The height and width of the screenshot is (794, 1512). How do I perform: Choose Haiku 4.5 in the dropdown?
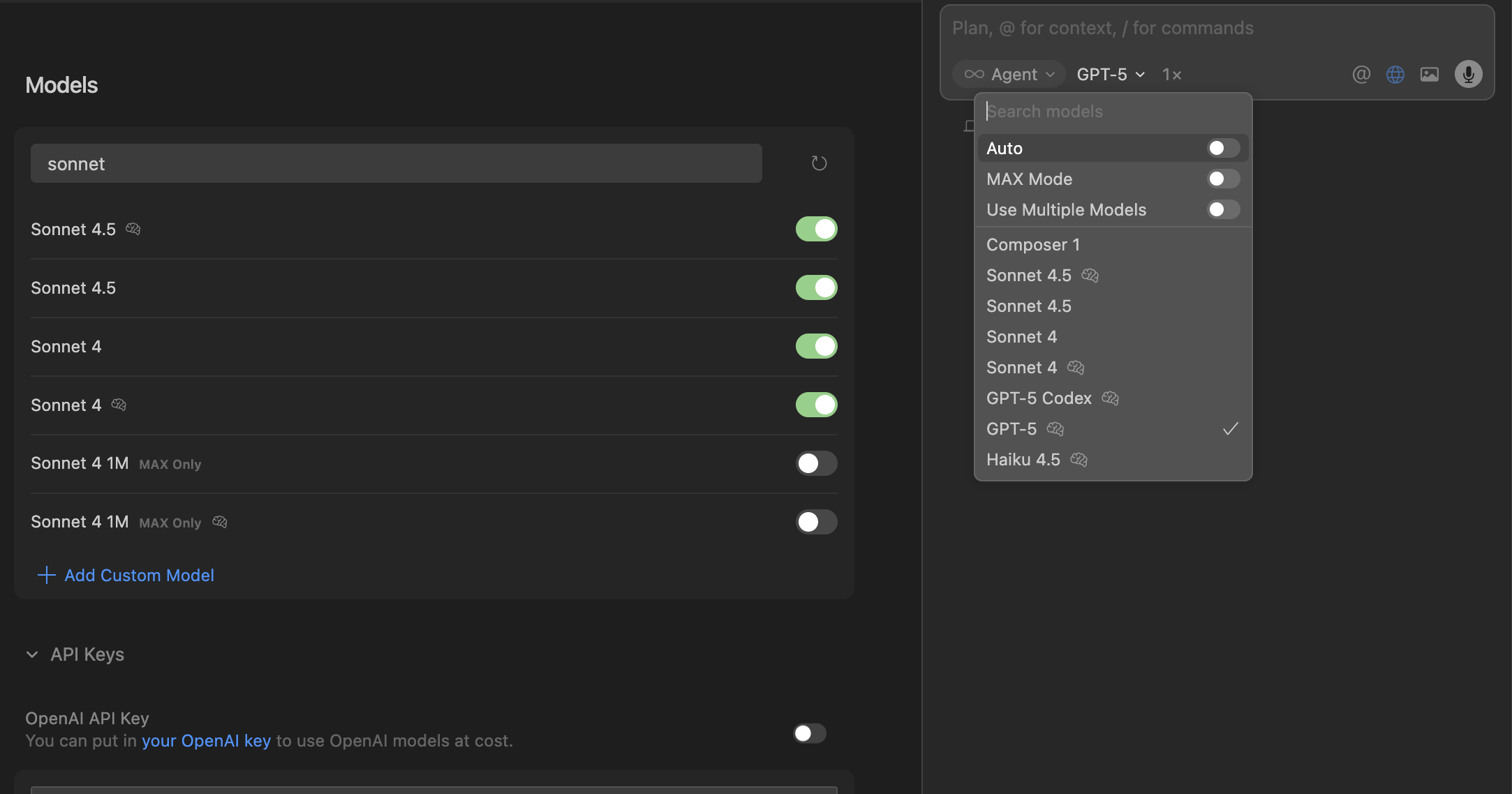[1023, 460]
